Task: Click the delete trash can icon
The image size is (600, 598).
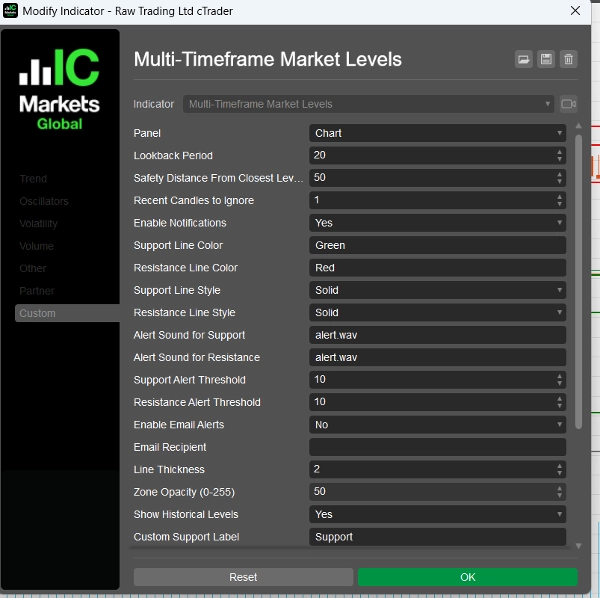Action: [x=569, y=59]
